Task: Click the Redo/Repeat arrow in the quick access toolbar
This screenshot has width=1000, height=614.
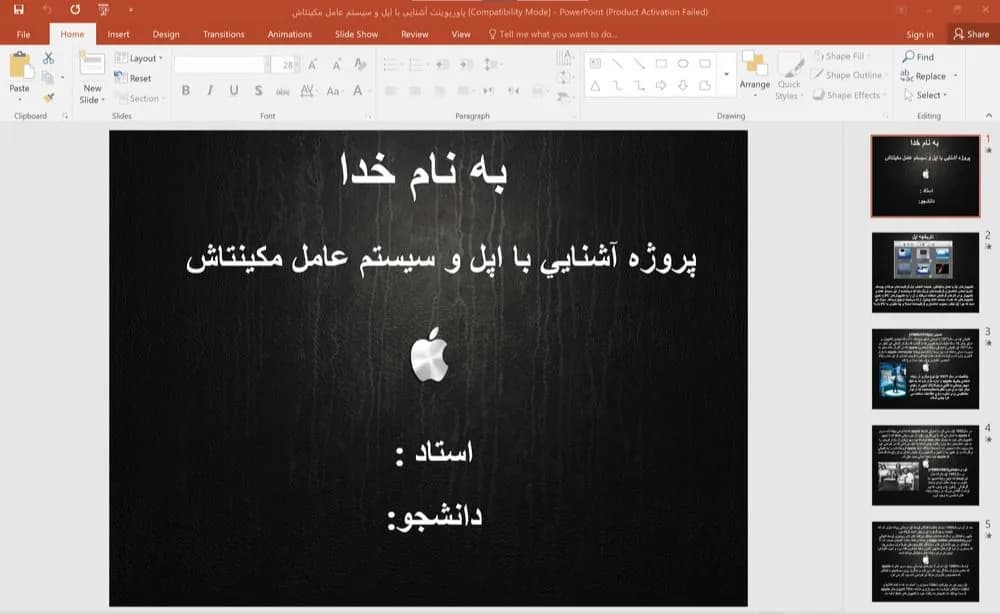Action: click(75, 10)
